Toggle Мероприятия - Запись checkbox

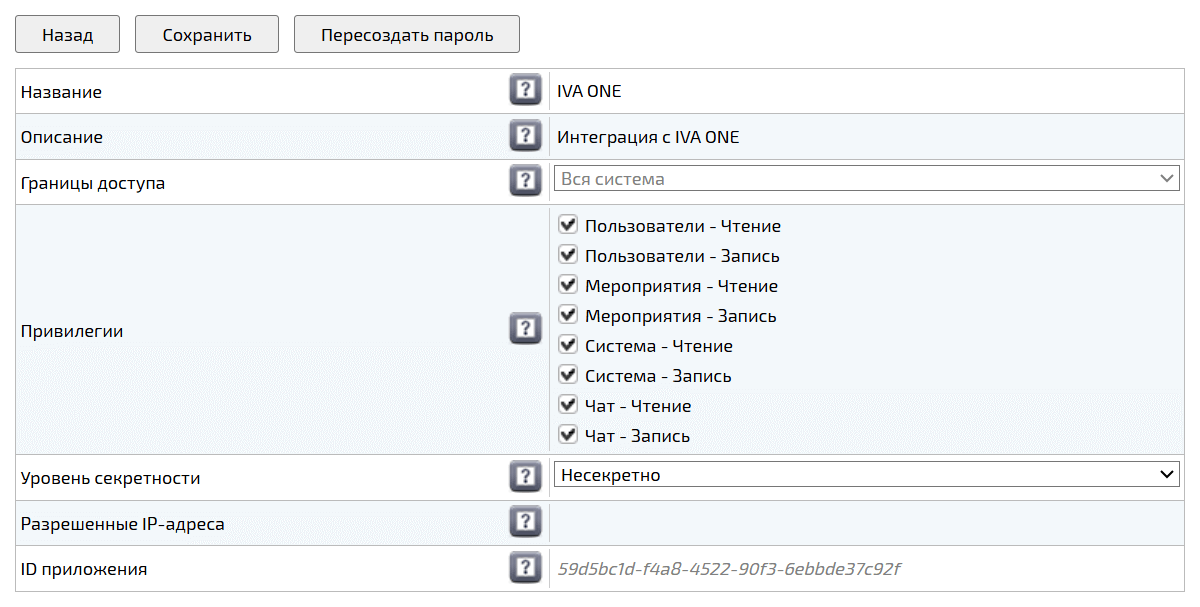tap(568, 315)
